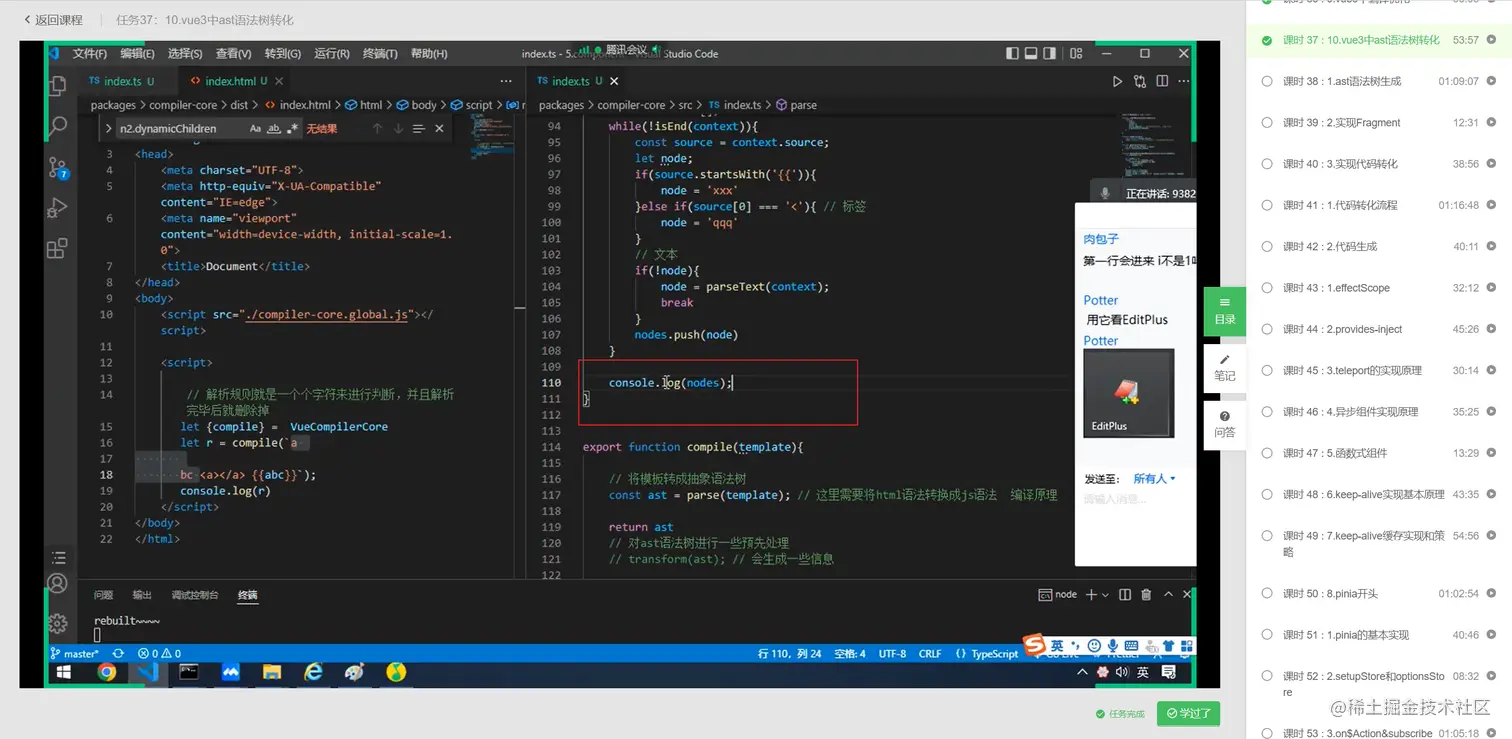Close the find widget
Viewport: 1512px width, 739px height.
tap(439, 129)
